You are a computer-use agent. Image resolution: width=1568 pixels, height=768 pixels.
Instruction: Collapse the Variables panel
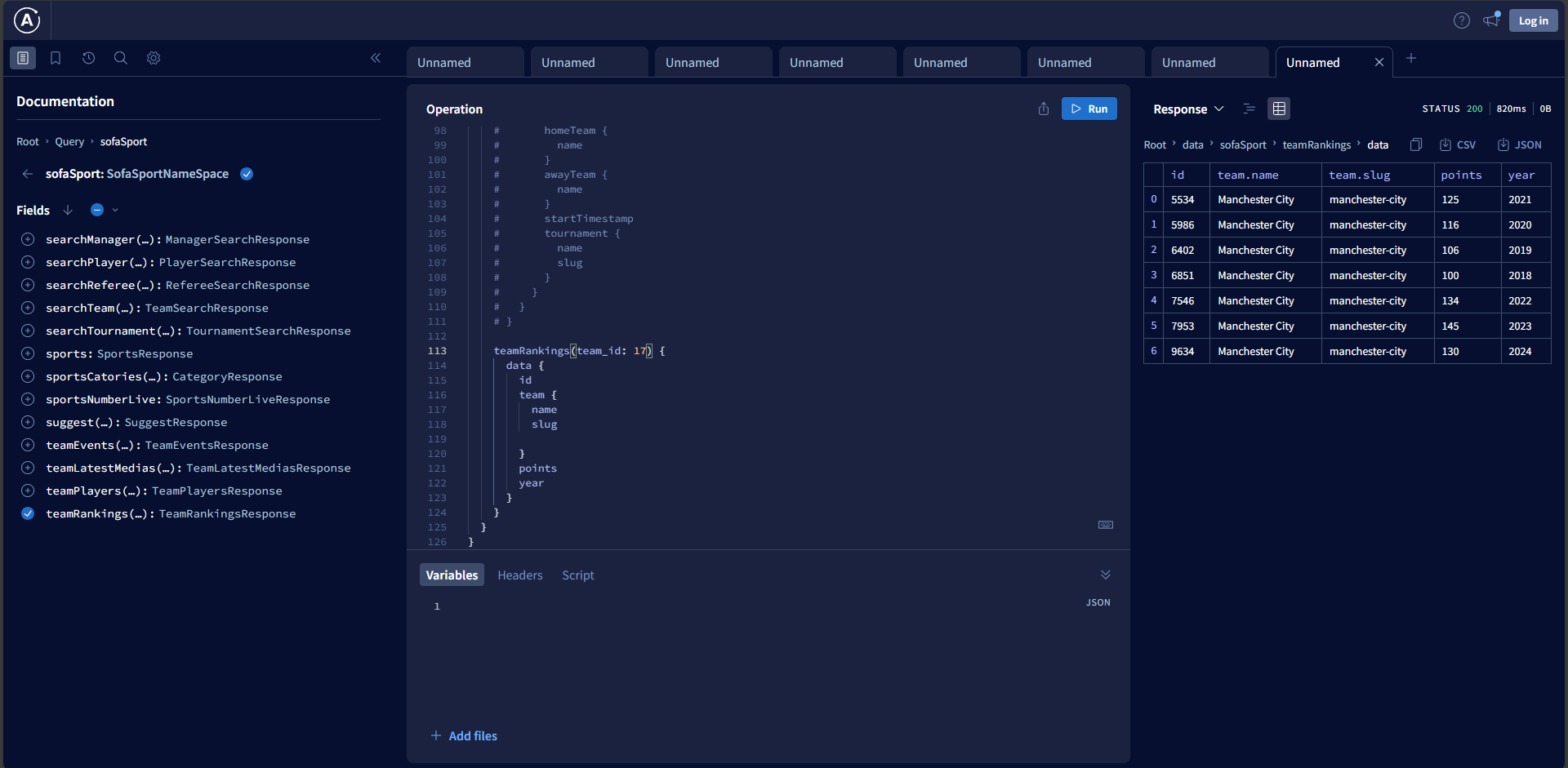pyautogui.click(x=1106, y=575)
